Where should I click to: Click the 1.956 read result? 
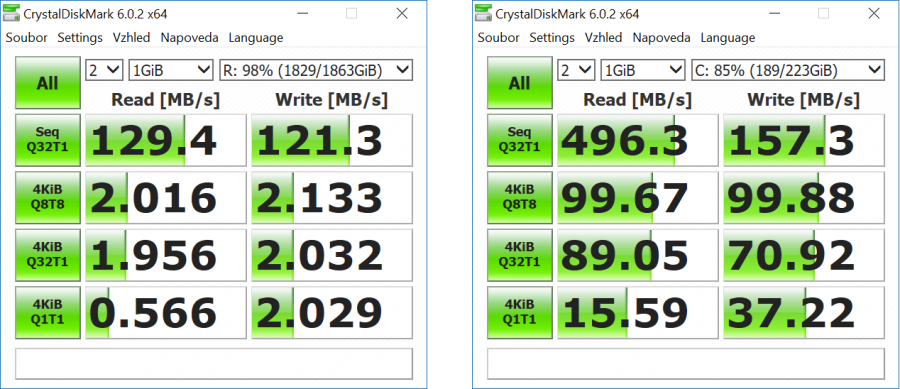(166, 255)
